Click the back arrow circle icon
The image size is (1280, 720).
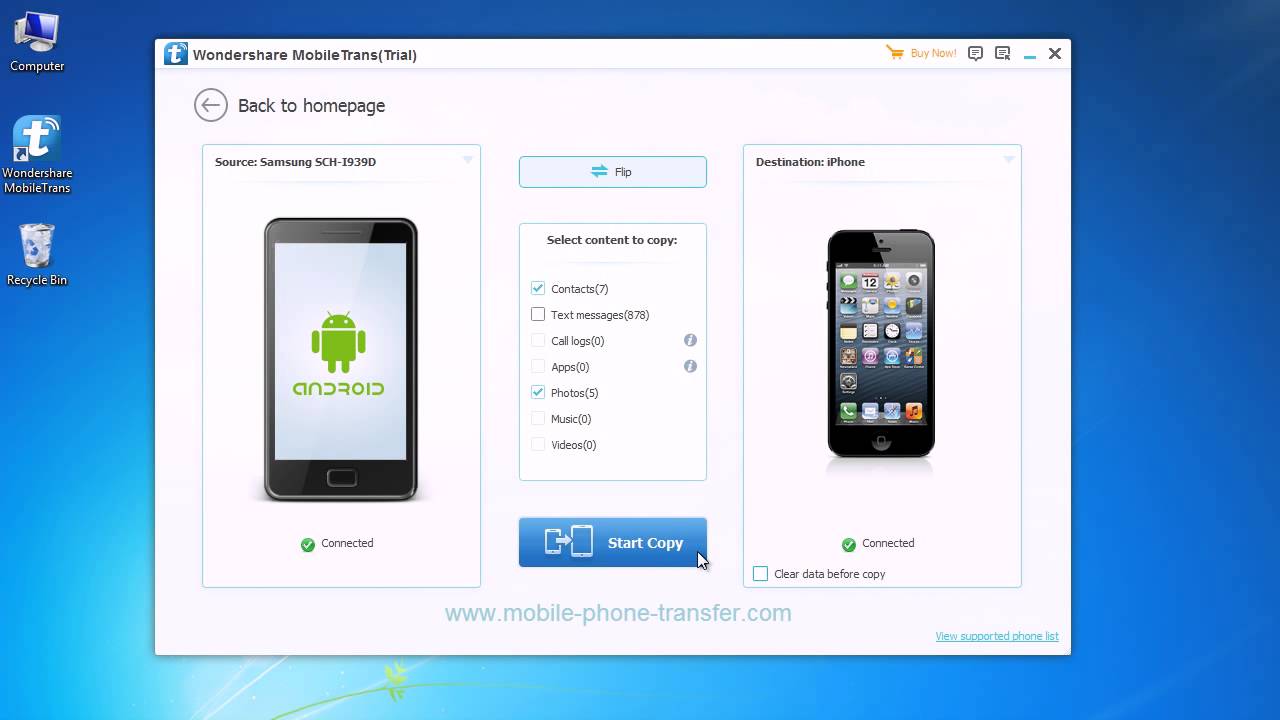click(x=211, y=105)
